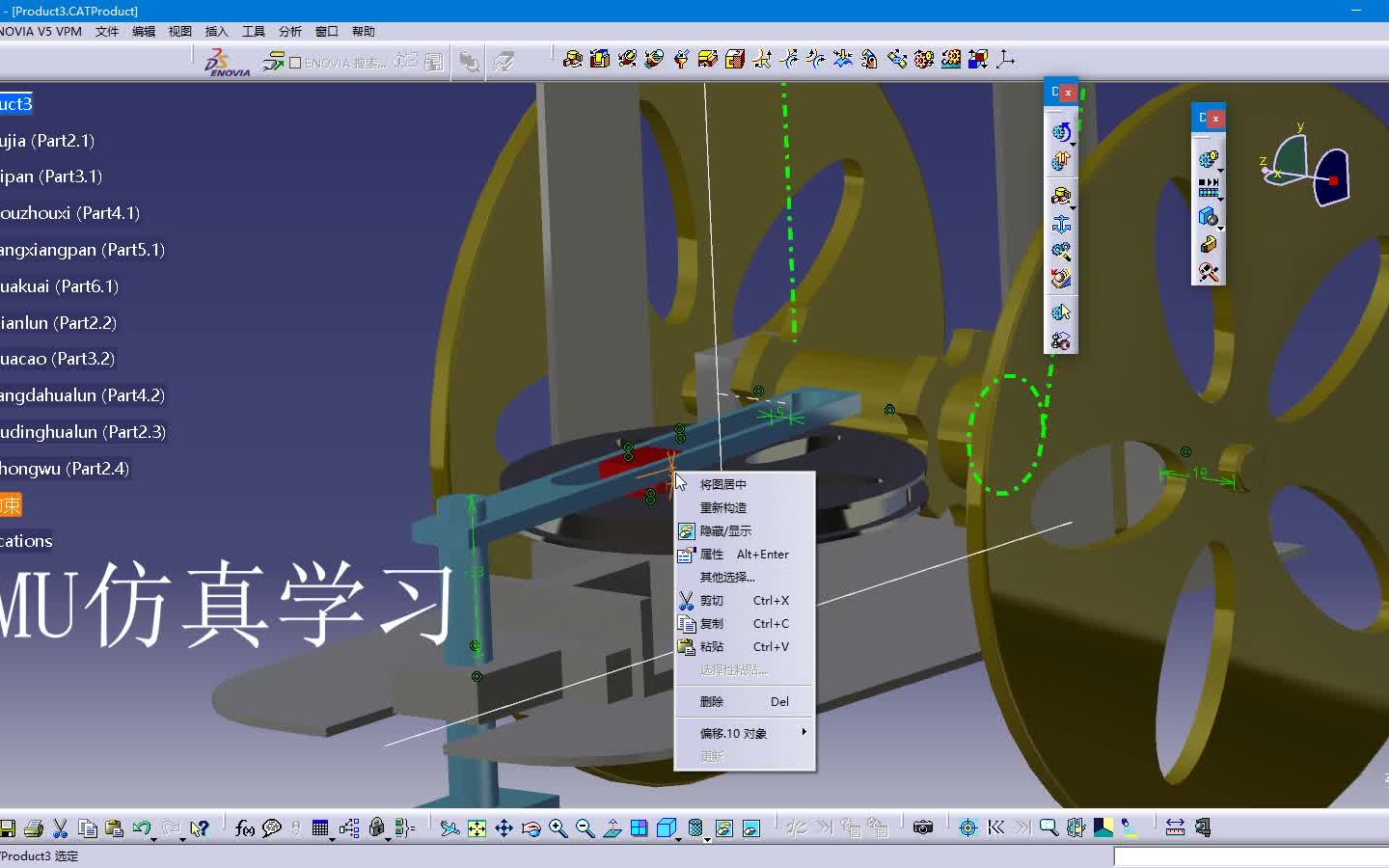The height and width of the screenshot is (868, 1389).
Task: Toggle the multi-view split window icon
Action: tap(640, 827)
